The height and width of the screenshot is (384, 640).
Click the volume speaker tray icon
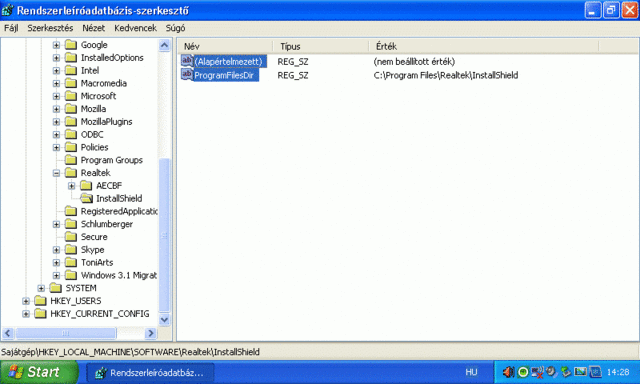508,372
